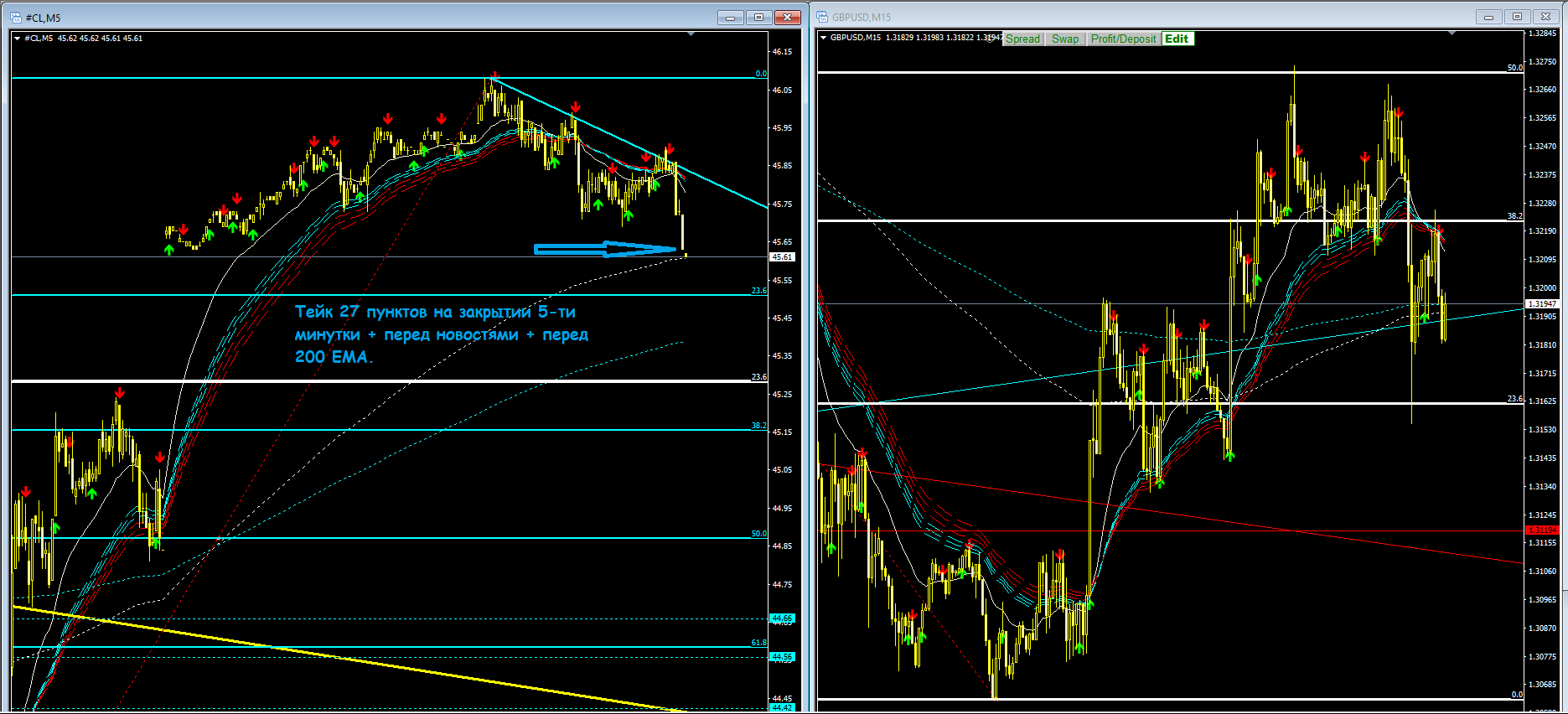This screenshot has height=714, width=1568.
Task: Click the 1.31947 current price label on GBPUSD scale
Action: (x=1542, y=304)
